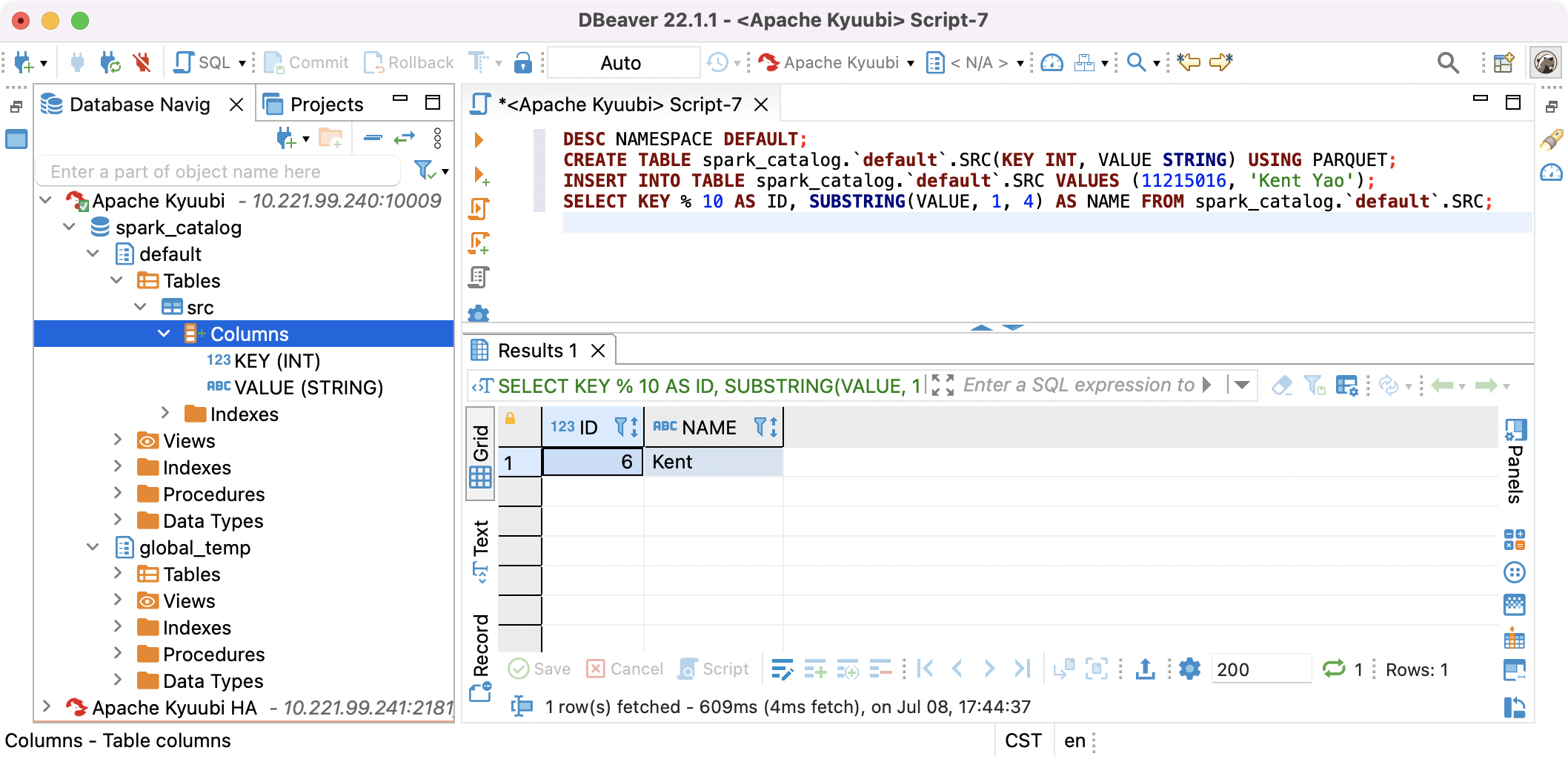Click the refresh results icon
Viewport: 1568px width, 762px height.
pyautogui.click(x=1334, y=669)
